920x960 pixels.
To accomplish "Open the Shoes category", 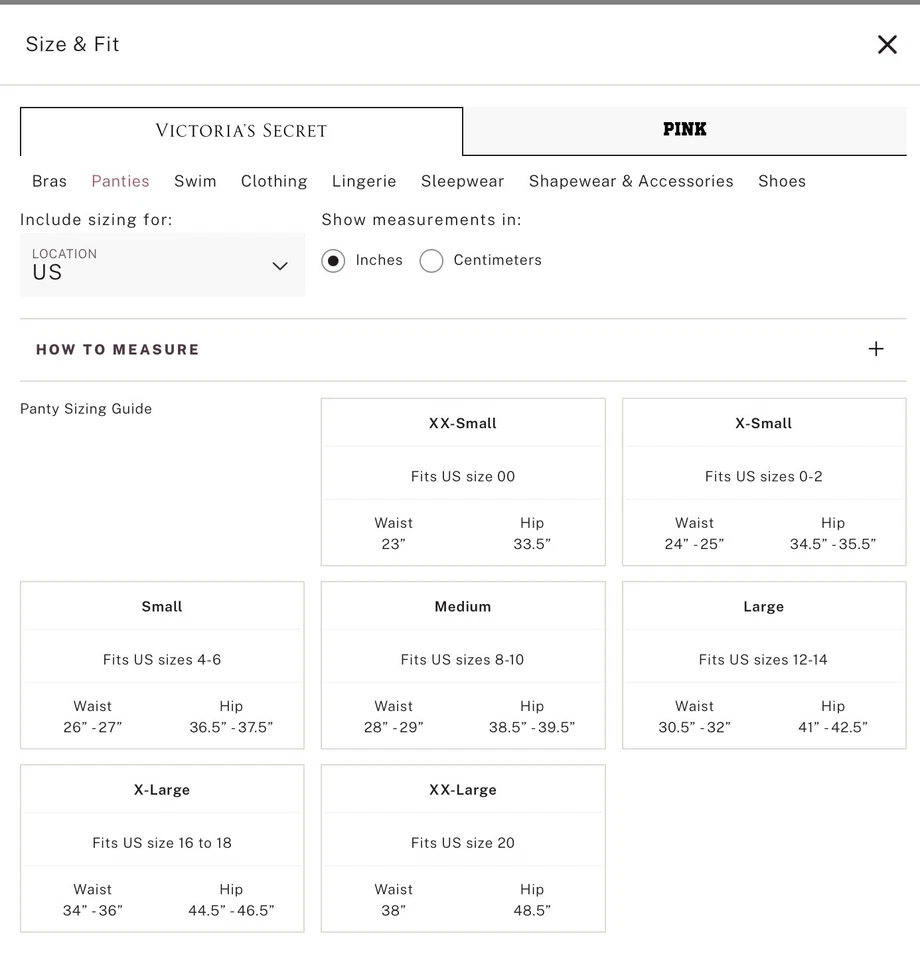I will (782, 181).
